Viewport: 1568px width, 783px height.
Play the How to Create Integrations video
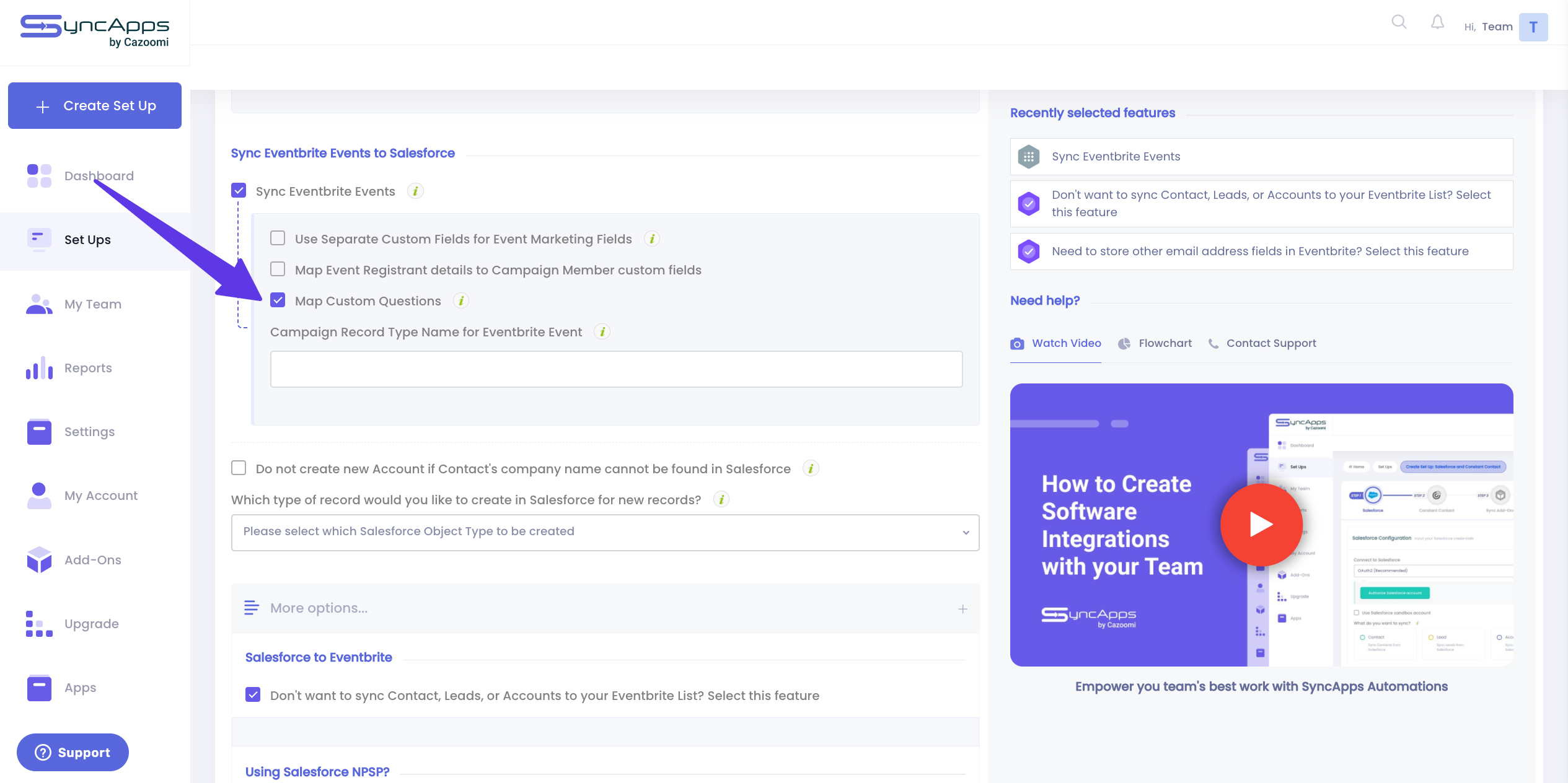click(x=1261, y=524)
